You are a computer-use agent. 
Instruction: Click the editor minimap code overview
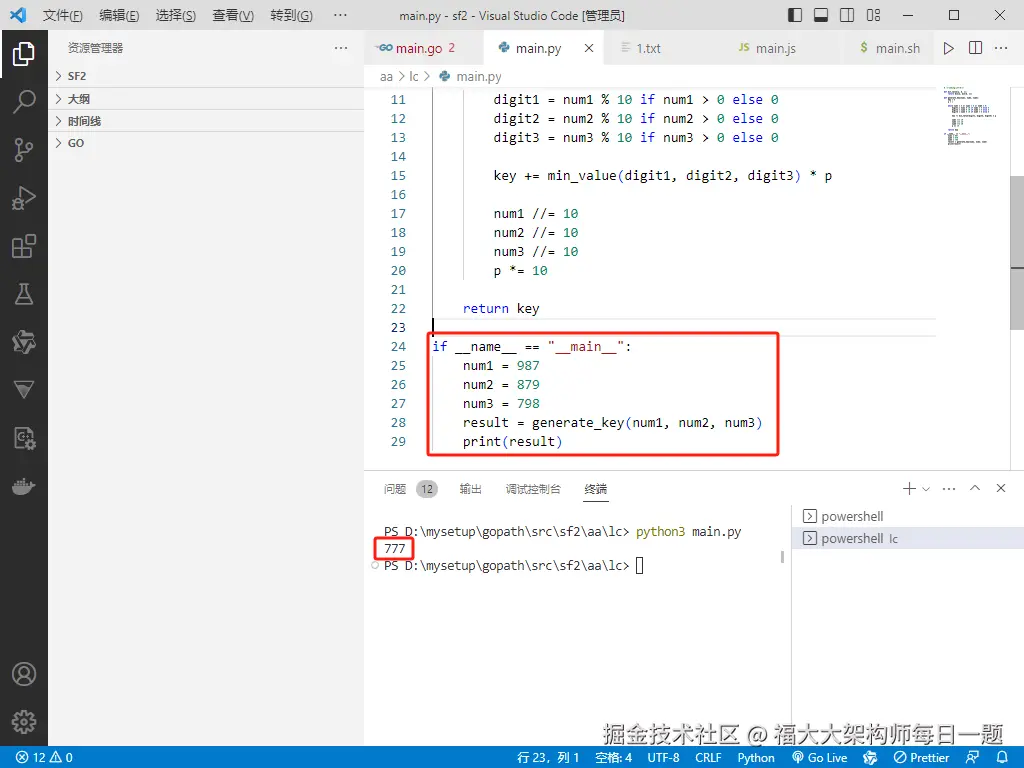970,116
